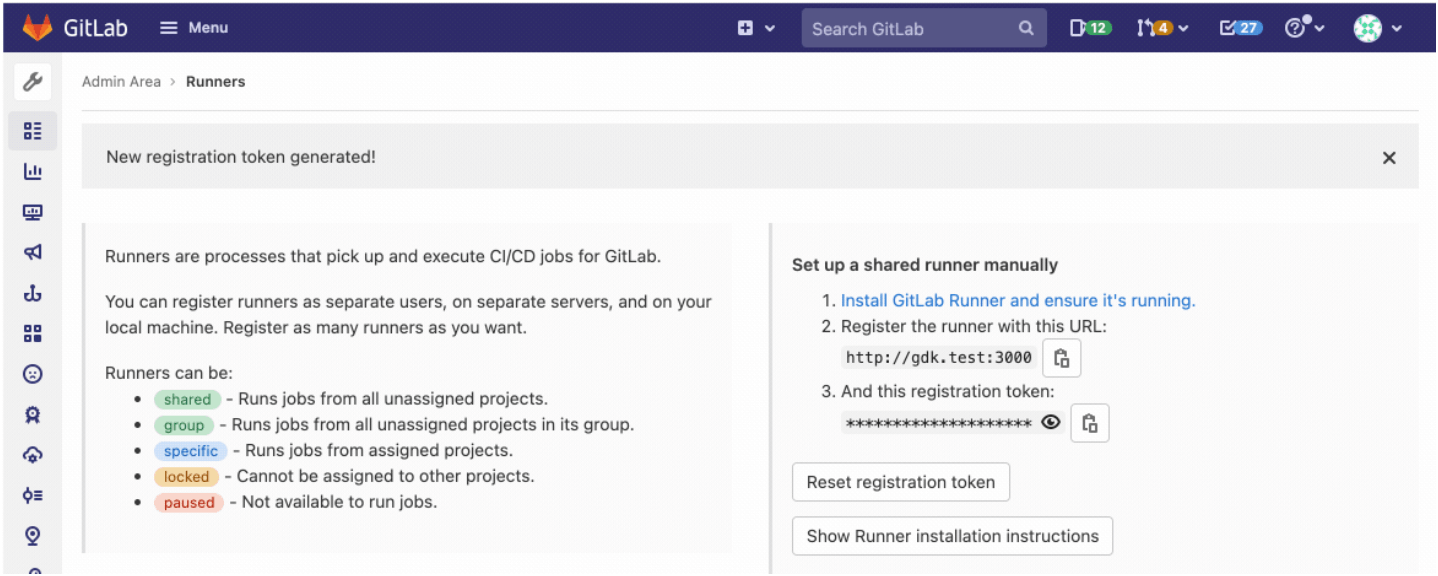Copy the runner registration URL
The height and width of the screenshot is (576, 1438).
[x=1061, y=357]
